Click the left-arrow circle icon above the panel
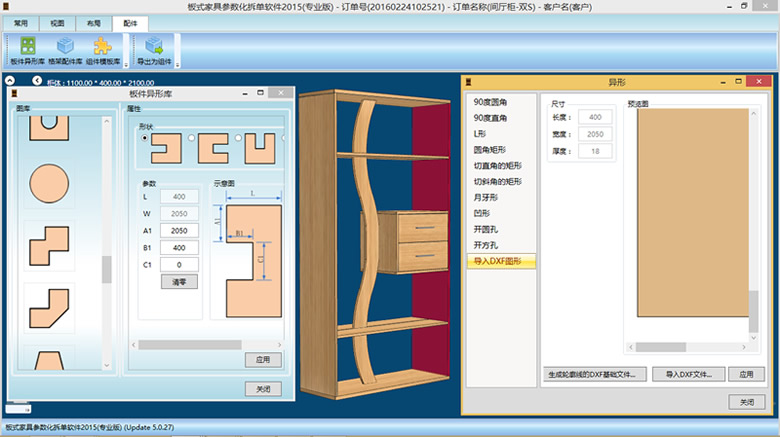780x437 pixels. 38,80
